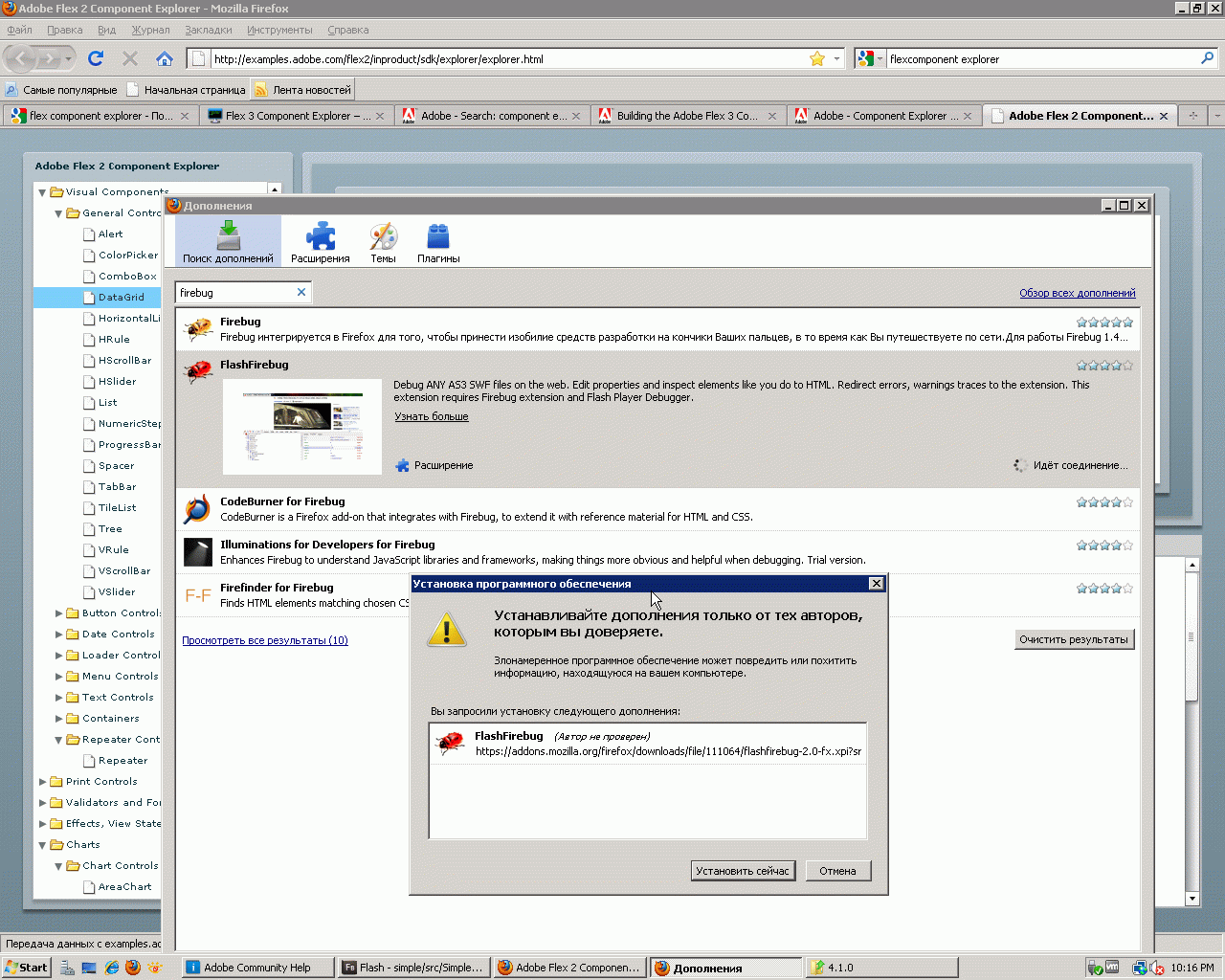Launch Firefox from quick launch icon
The image size is (1225, 980).
click(x=133, y=968)
